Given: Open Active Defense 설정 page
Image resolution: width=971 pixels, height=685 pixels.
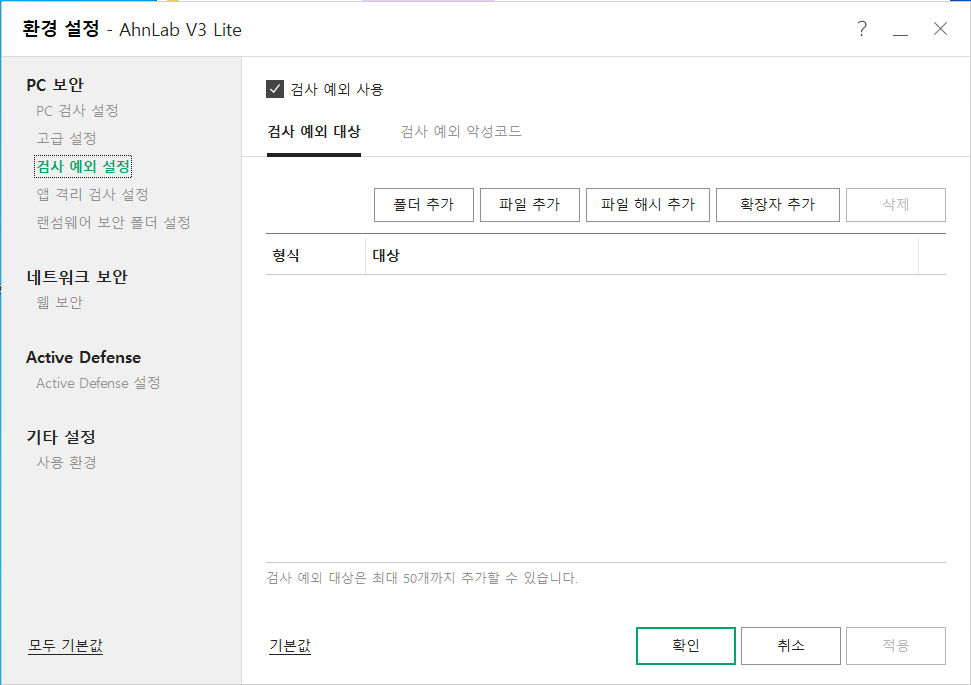Looking at the screenshot, I should 98,383.
